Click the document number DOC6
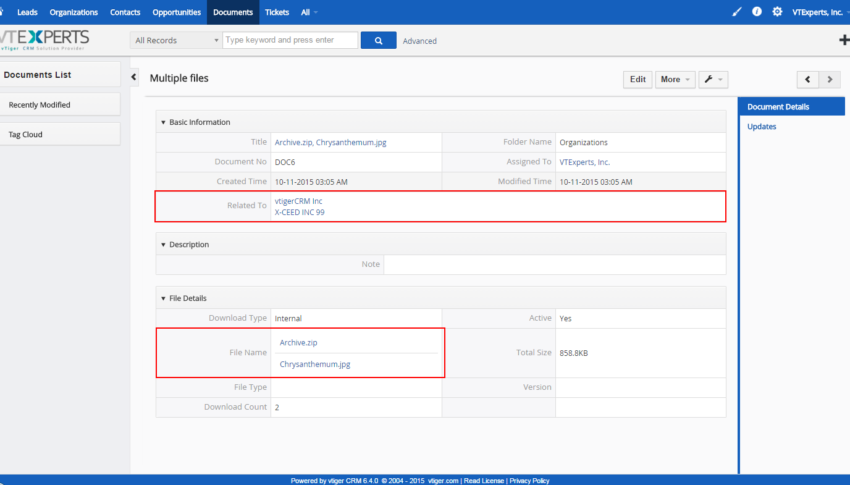Viewport: 850px width, 485px height. click(x=285, y=162)
